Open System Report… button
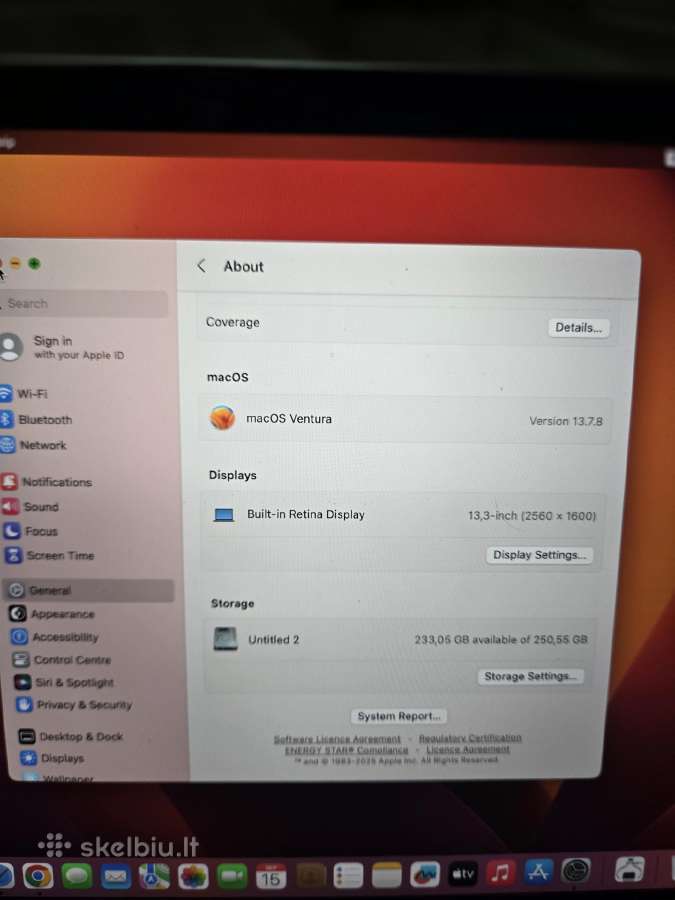Viewport: 675px width, 900px height. (398, 716)
